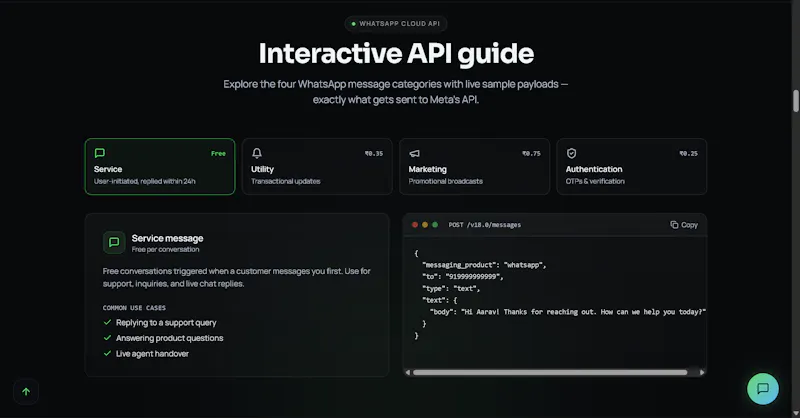Image resolution: width=800 pixels, height=418 pixels.
Task: Click the speech bubble icon in Service card
Action: tap(99, 153)
